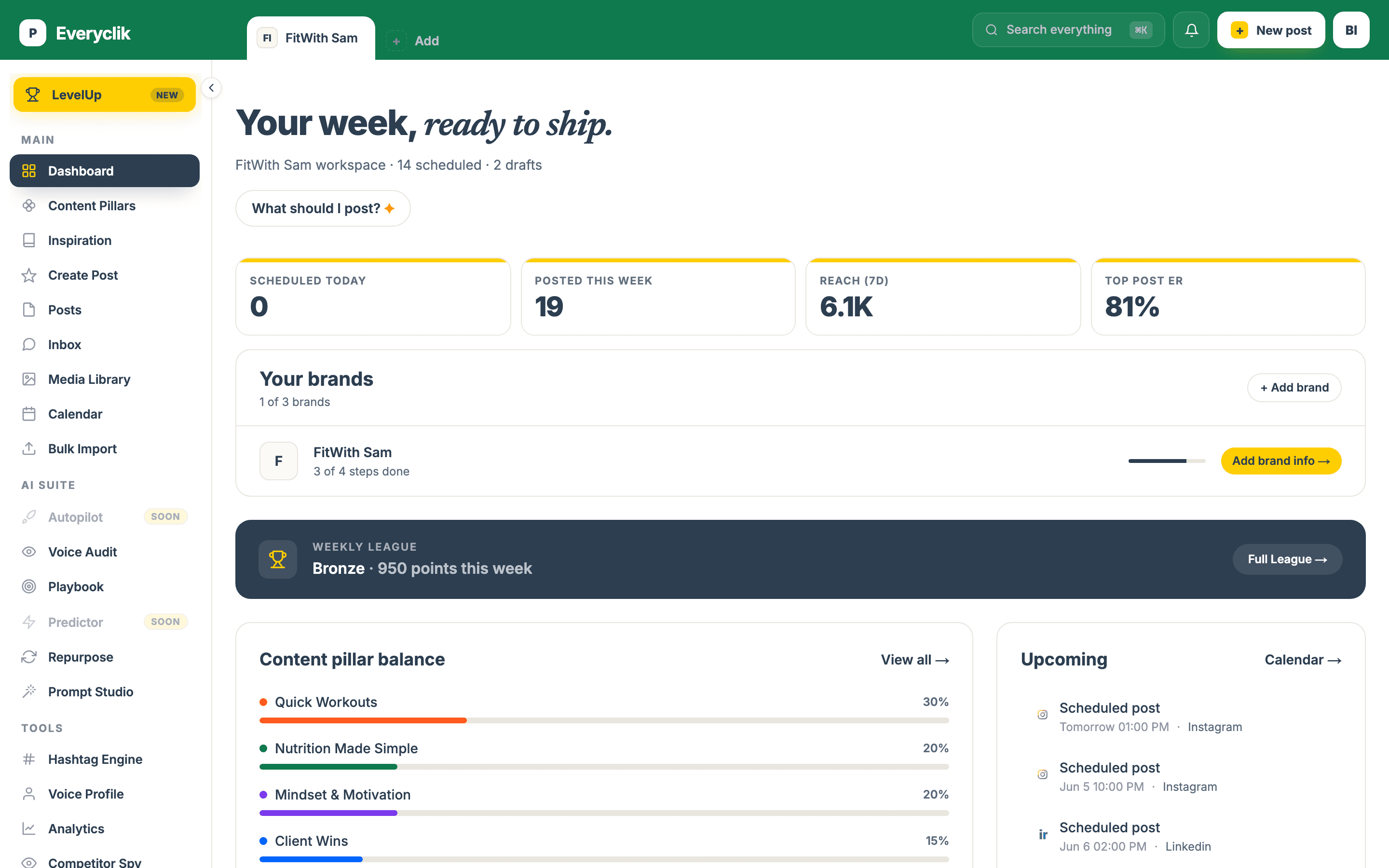Viewport: 1389px width, 868px height.
Task: Click the Autopilot rocket icon
Action: (29, 516)
